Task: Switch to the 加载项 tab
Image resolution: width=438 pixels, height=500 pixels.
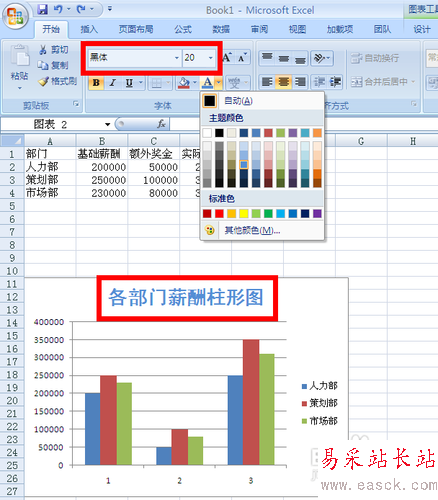Action: [x=340, y=29]
